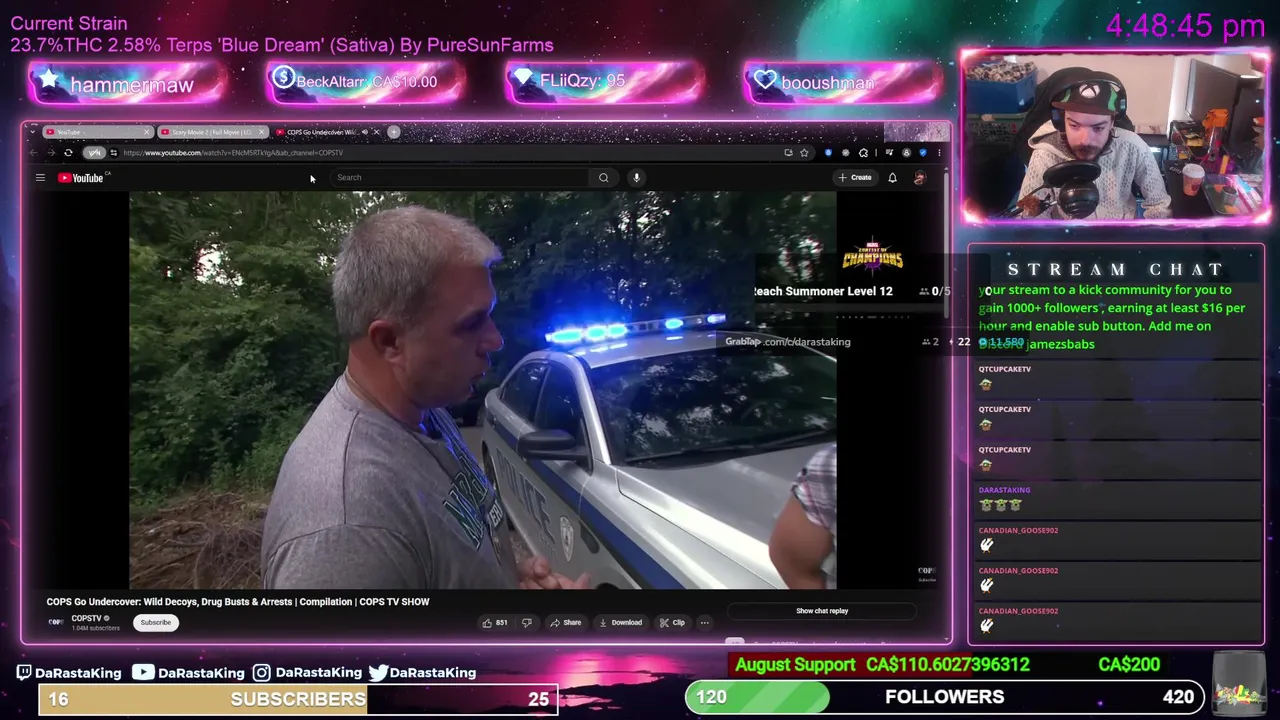Click 'hammermaw' alert label
This screenshot has width=1280, height=720.
click(131, 85)
